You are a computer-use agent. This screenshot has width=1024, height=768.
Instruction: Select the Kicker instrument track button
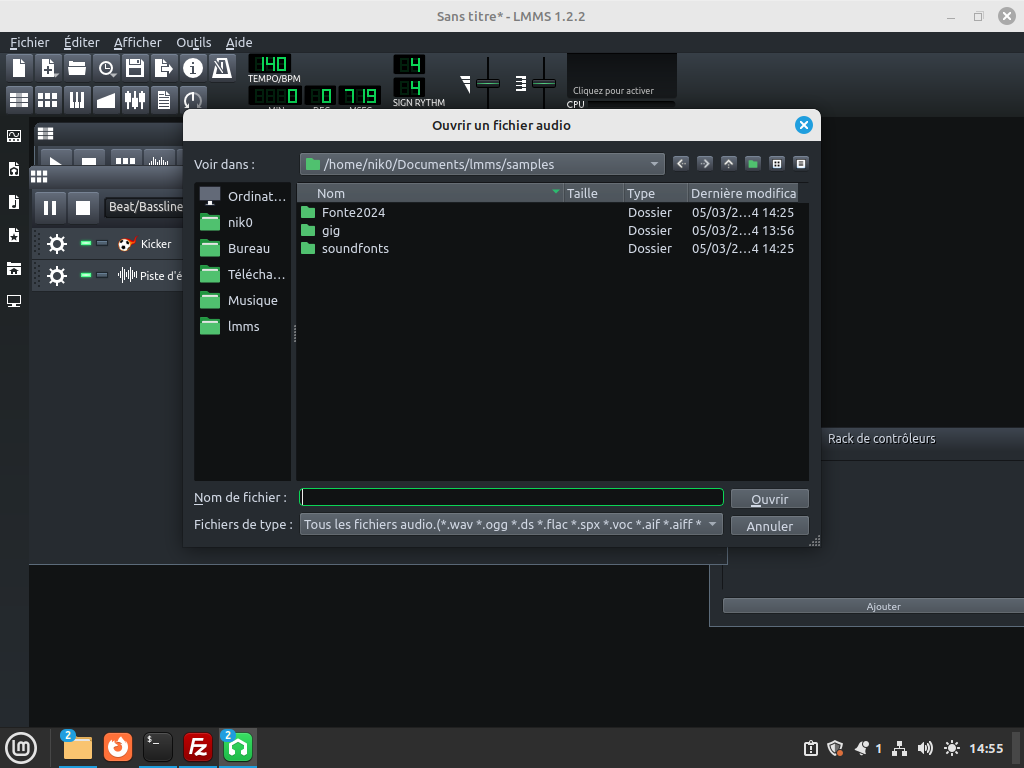[x=149, y=244]
